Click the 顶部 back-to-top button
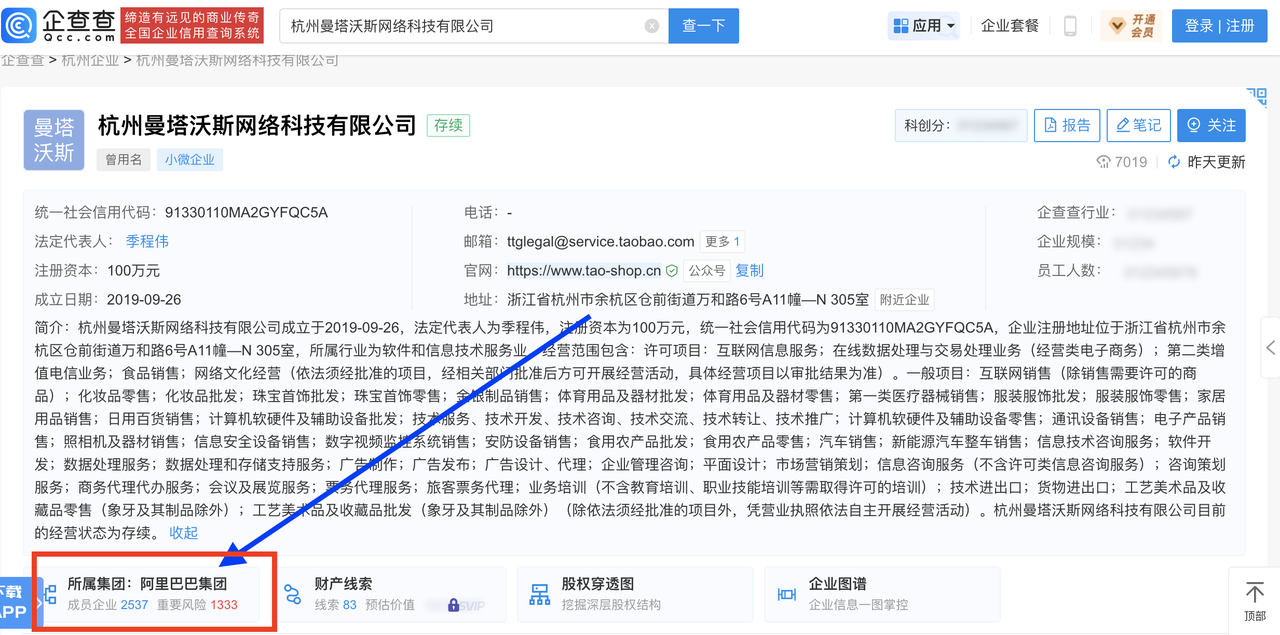Screen dimensions: 1280x635 pos(1254,601)
